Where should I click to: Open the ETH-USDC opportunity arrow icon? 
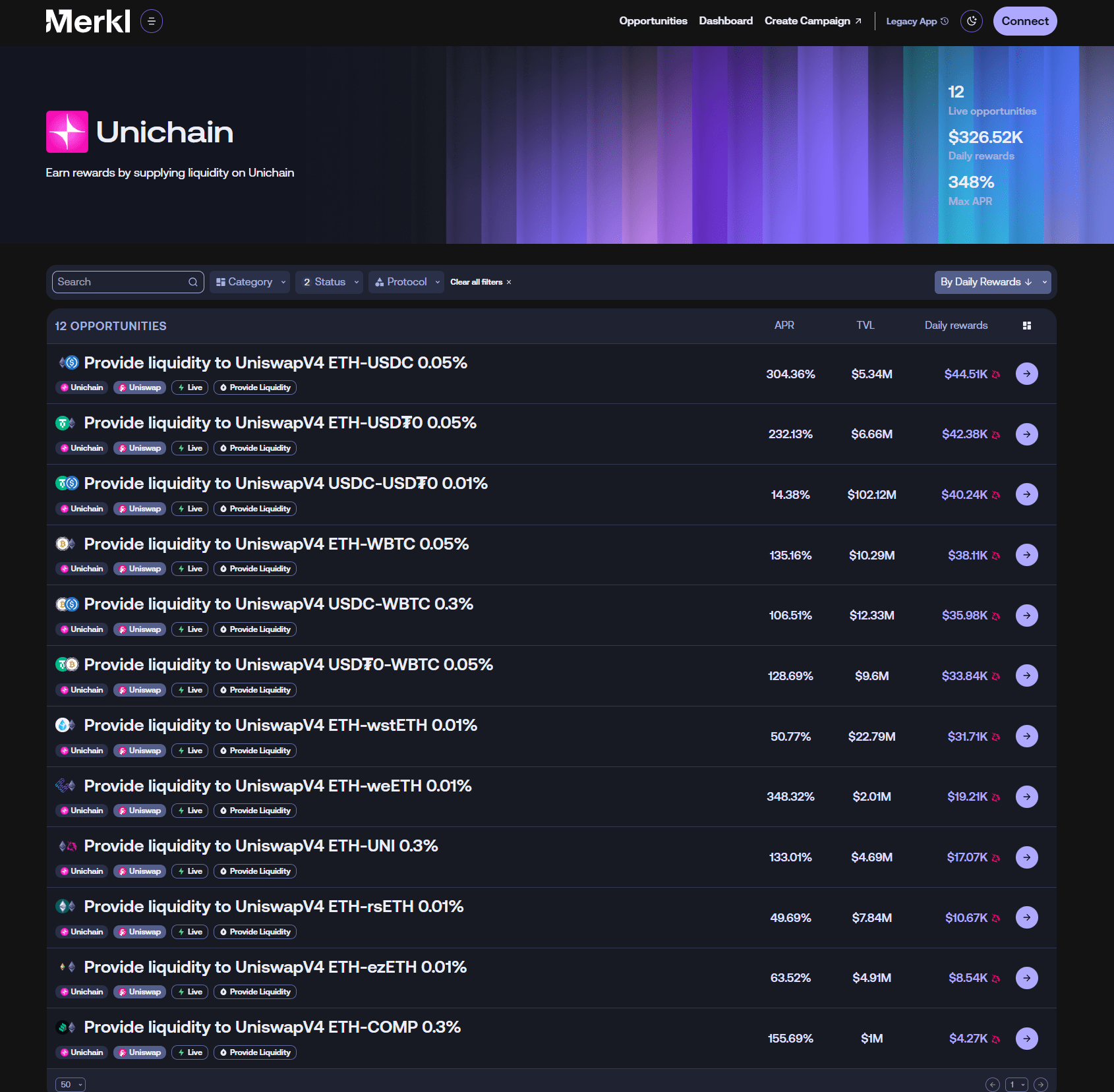(x=1026, y=373)
